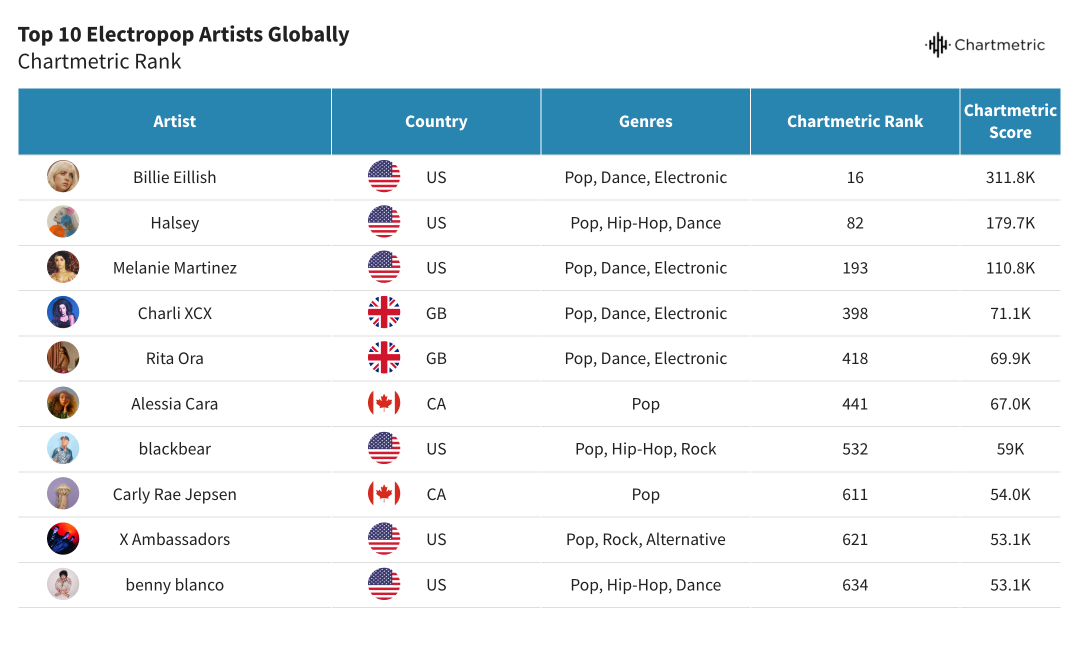
Task: Click the Chartmetric Score column header
Action: click(1010, 122)
